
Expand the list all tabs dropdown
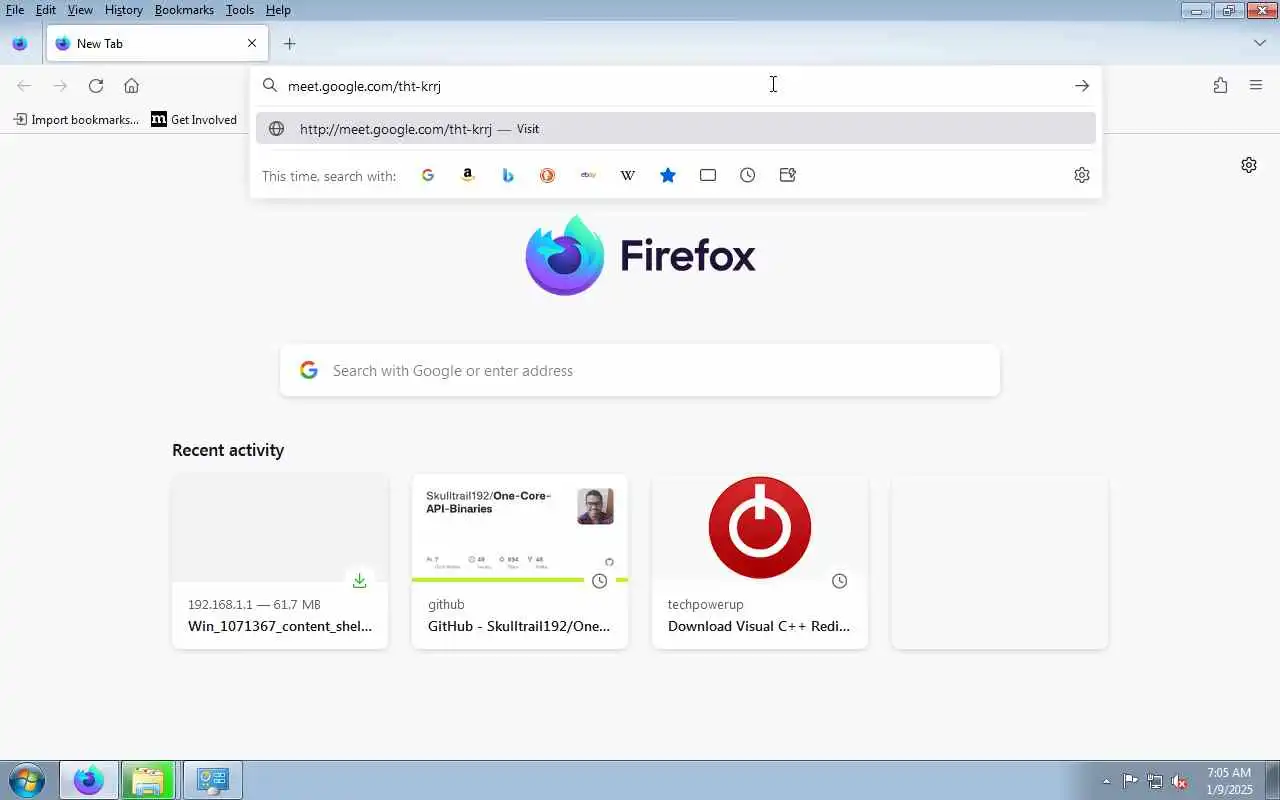(1260, 43)
